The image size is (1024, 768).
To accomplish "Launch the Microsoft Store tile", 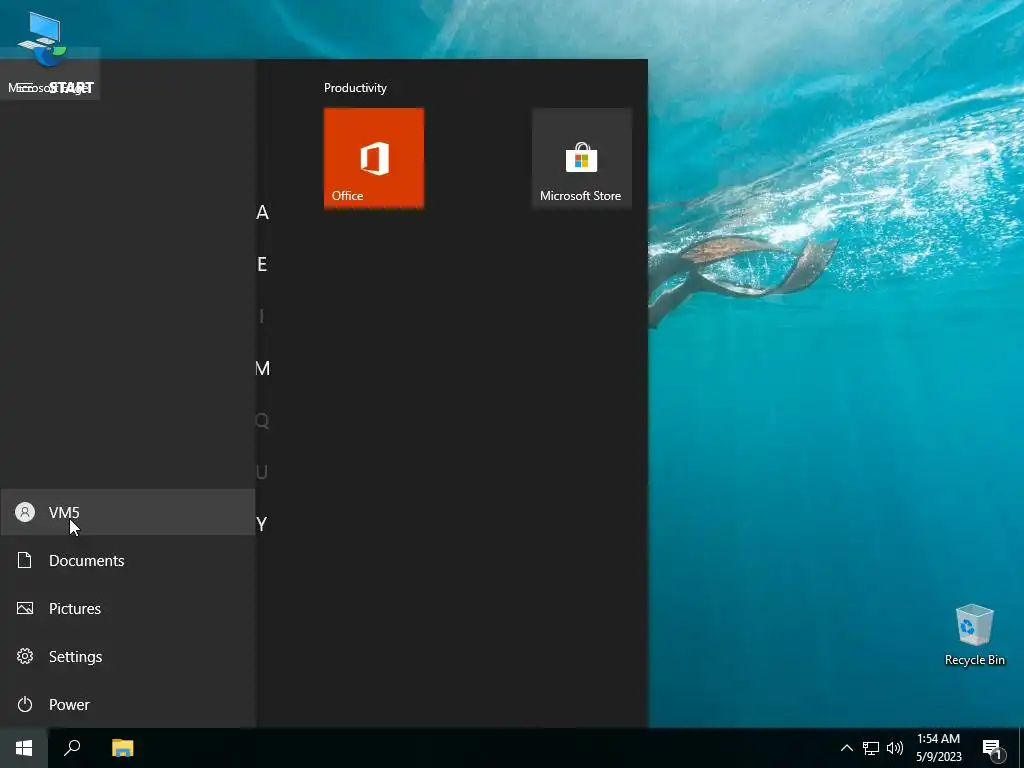I will click(581, 158).
